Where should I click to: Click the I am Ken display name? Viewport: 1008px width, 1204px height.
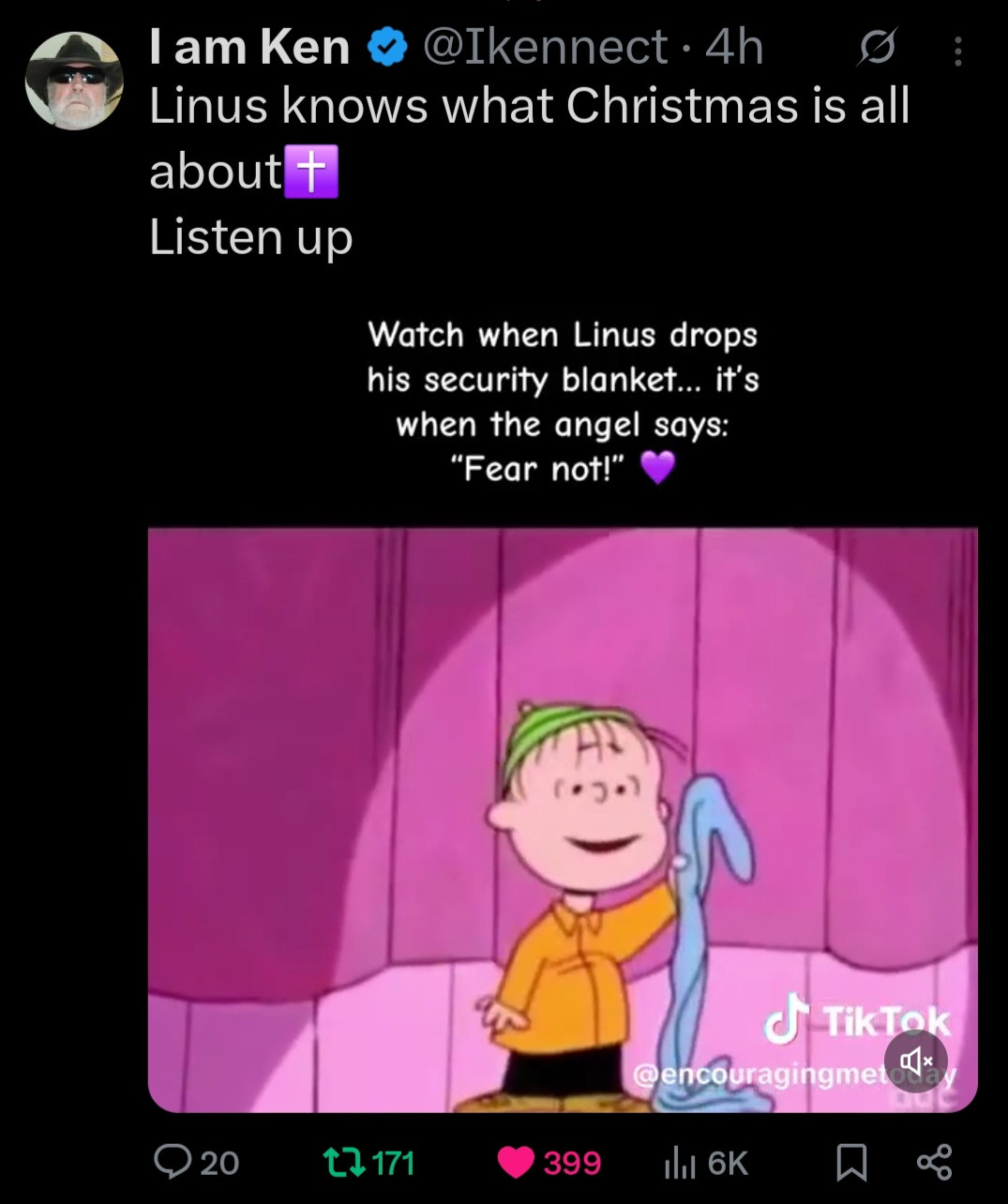tap(250, 49)
